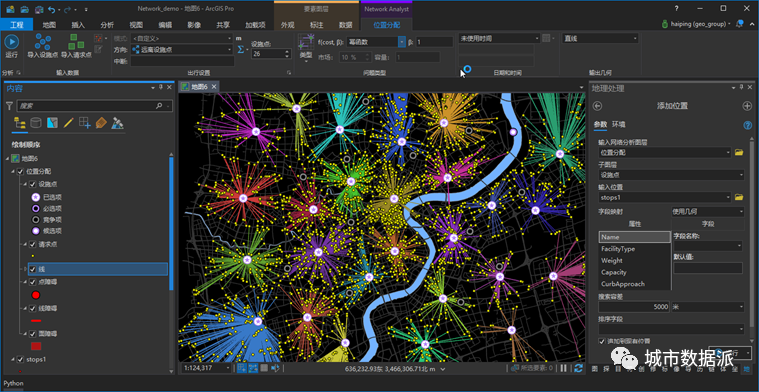759x392 pixels.
Task: Select List by Labeling tag icon
Action: pyautogui.click(x=101, y=122)
